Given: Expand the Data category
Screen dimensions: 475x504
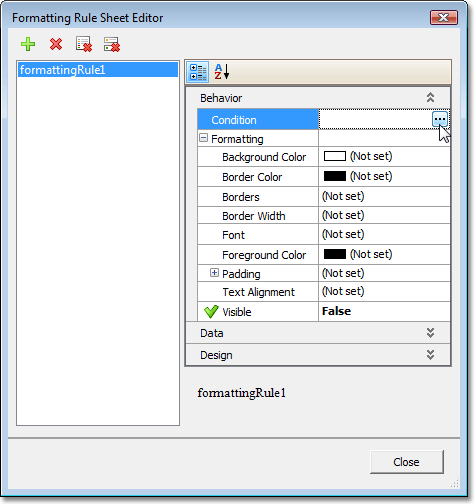Looking at the screenshot, I should tap(318, 333).
